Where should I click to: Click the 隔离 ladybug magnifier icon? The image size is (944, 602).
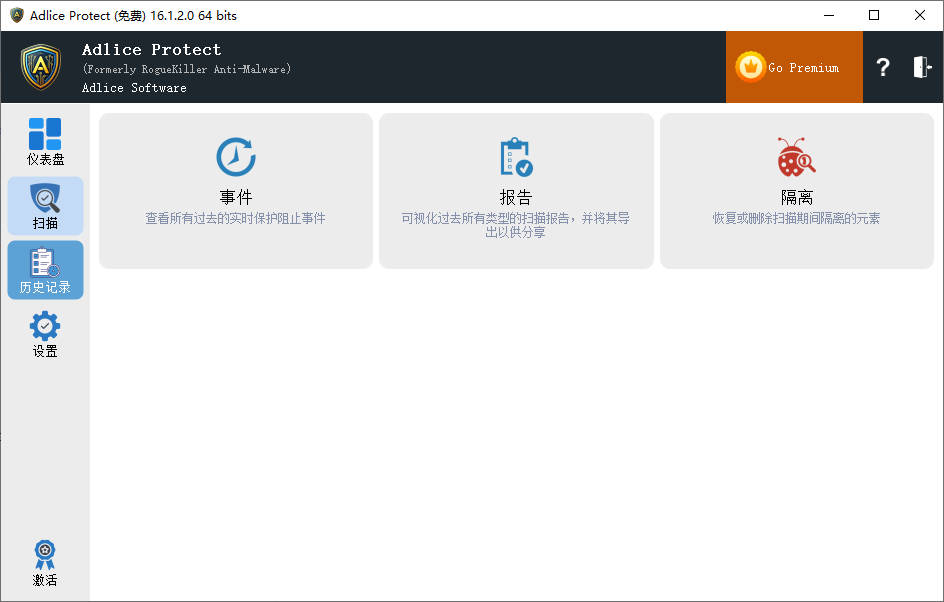[796, 157]
